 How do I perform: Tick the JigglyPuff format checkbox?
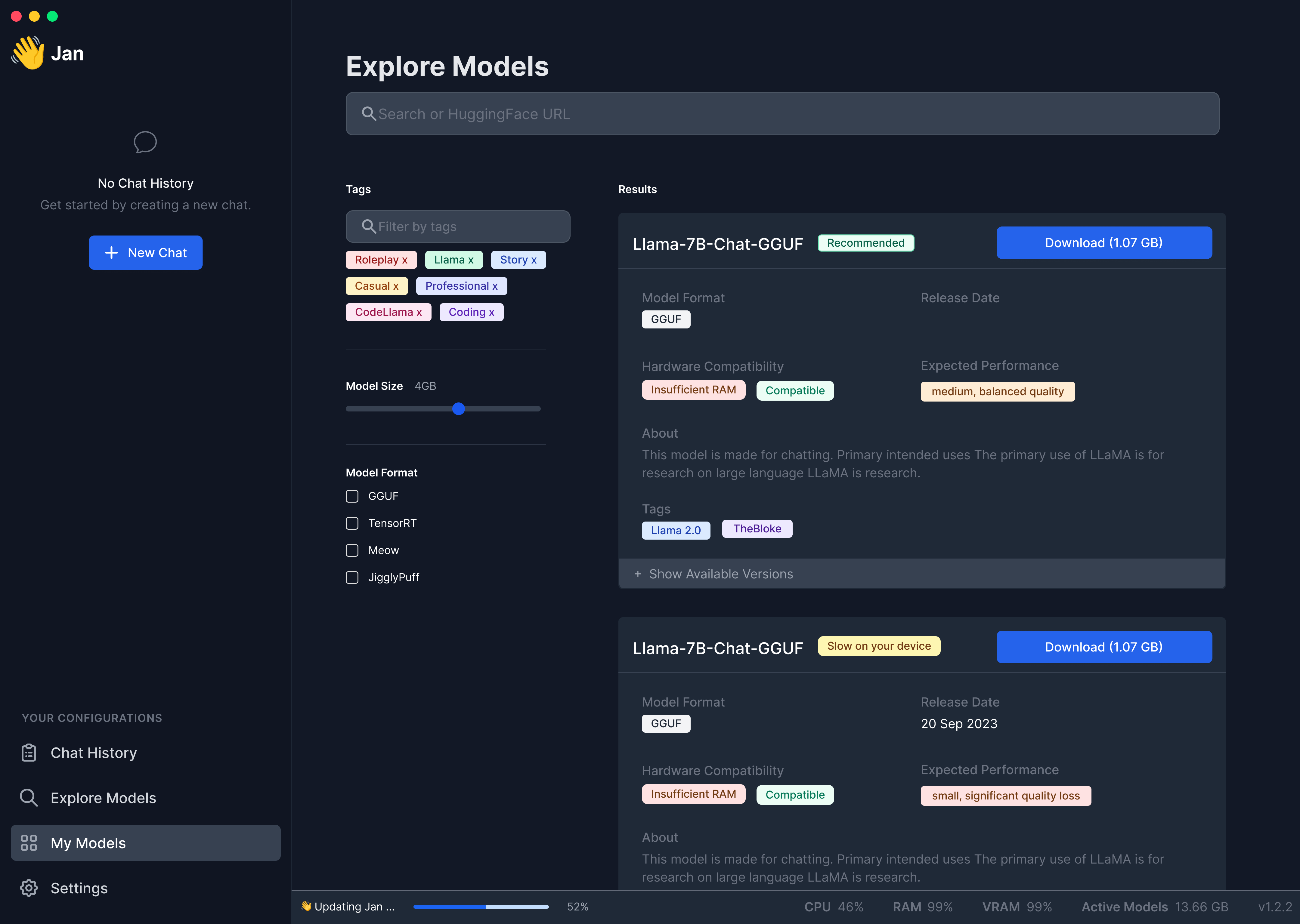pyautogui.click(x=352, y=577)
